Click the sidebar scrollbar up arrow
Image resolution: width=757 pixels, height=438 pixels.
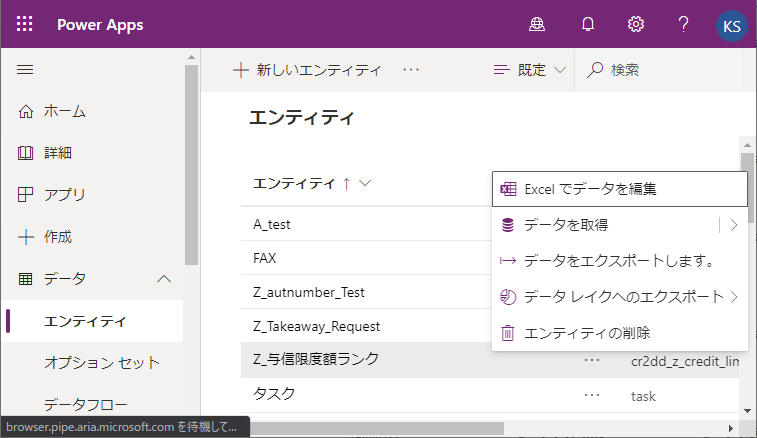192,57
